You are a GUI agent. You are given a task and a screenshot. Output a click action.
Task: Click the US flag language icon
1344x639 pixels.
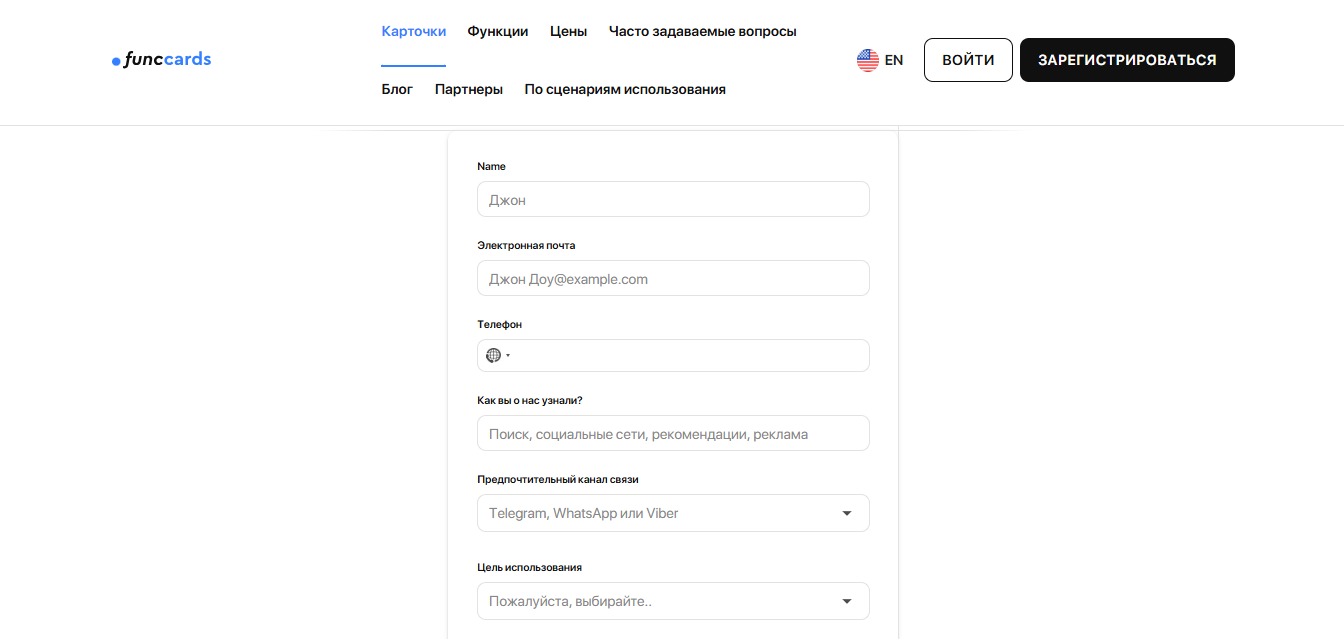tap(866, 59)
